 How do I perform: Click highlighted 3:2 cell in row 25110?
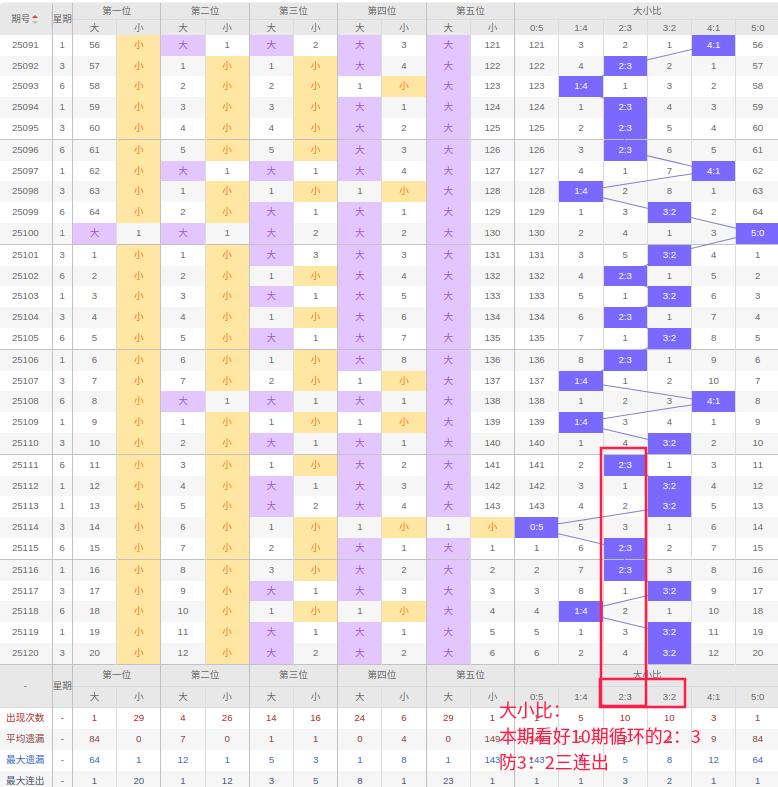pos(669,443)
